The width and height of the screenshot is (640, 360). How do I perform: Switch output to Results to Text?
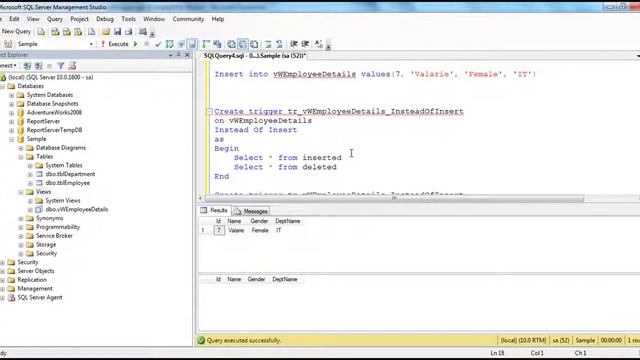tap(231, 44)
